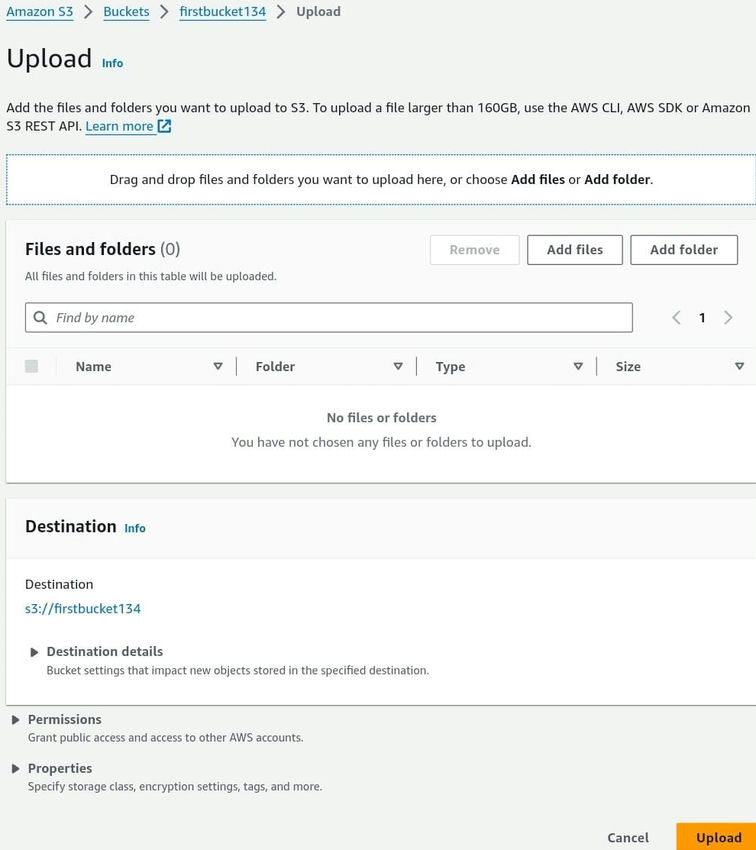Expand the Permissions section
The height and width of the screenshot is (850, 756).
coord(15,719)
